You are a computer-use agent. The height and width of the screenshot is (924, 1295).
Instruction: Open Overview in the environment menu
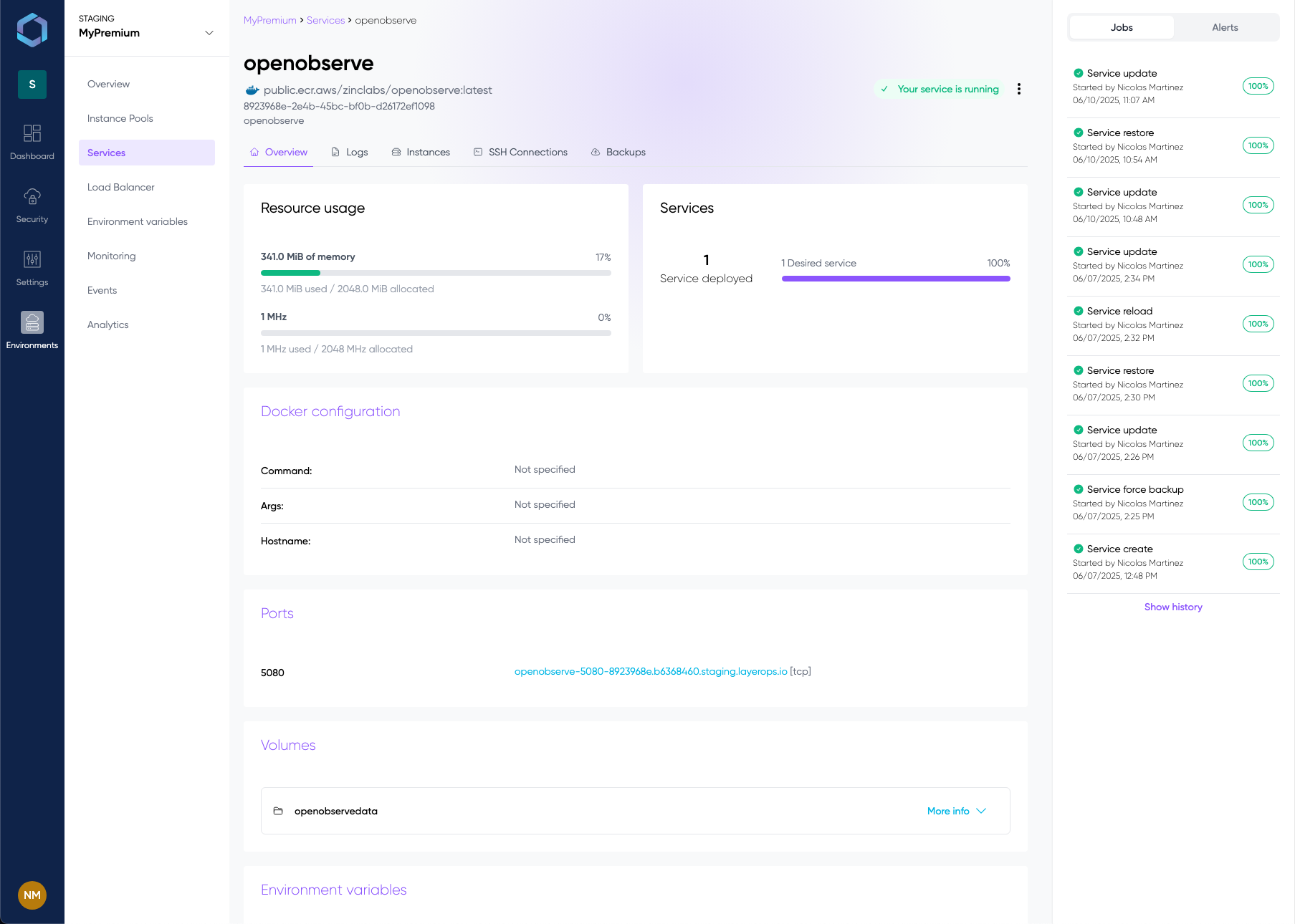147,84
